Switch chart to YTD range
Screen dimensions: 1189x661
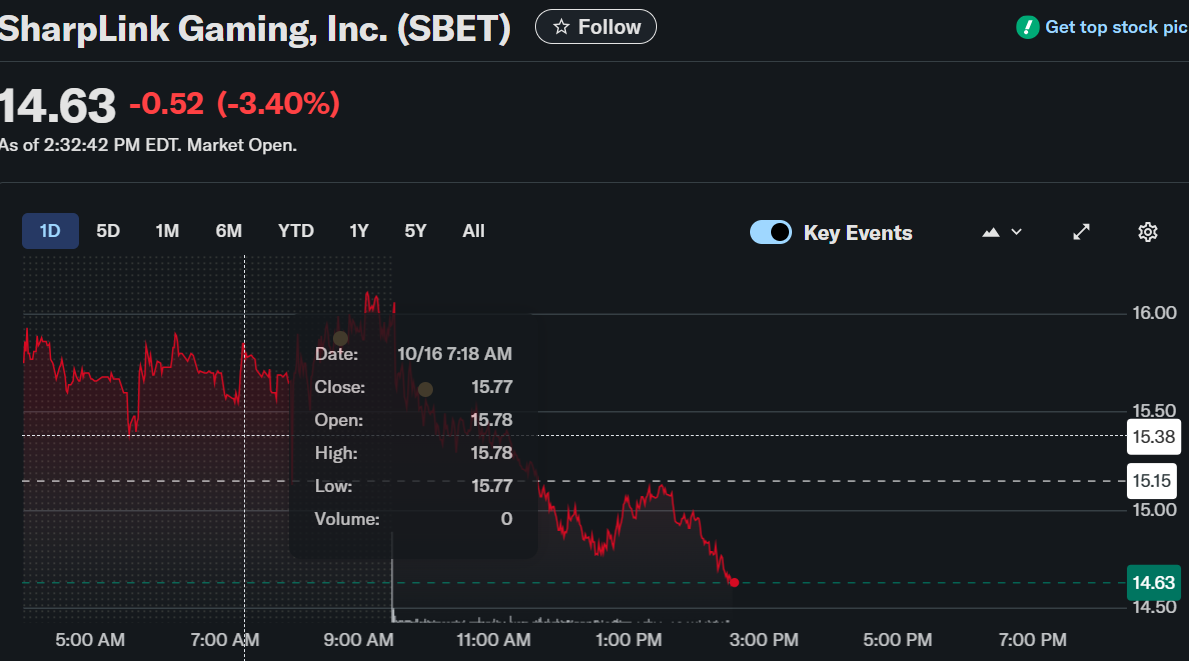(x=296, y=231)
